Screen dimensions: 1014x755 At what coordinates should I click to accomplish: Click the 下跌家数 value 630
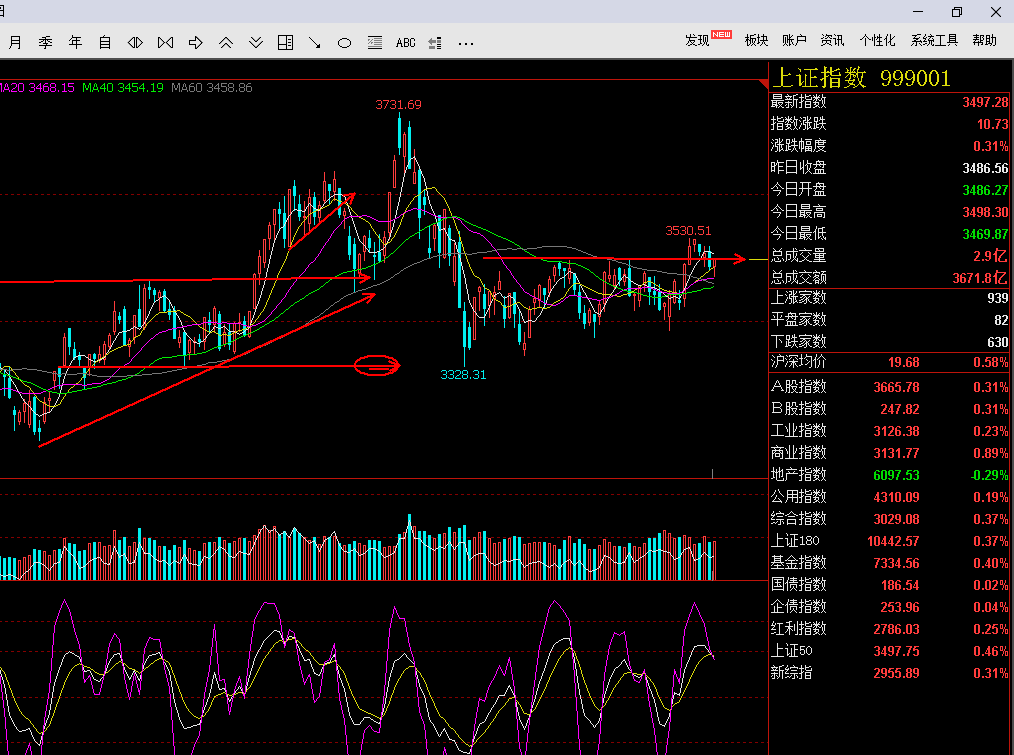(997, 342)
